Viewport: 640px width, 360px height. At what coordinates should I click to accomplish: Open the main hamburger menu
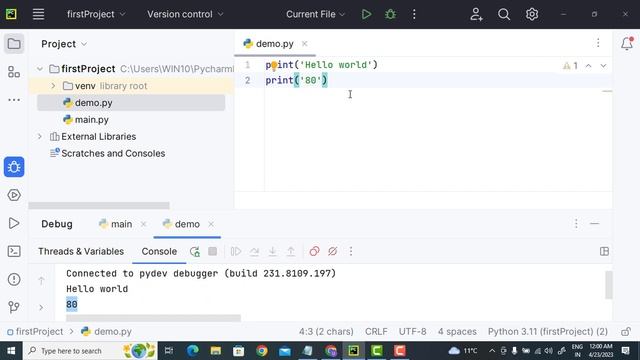pos(38,14)
